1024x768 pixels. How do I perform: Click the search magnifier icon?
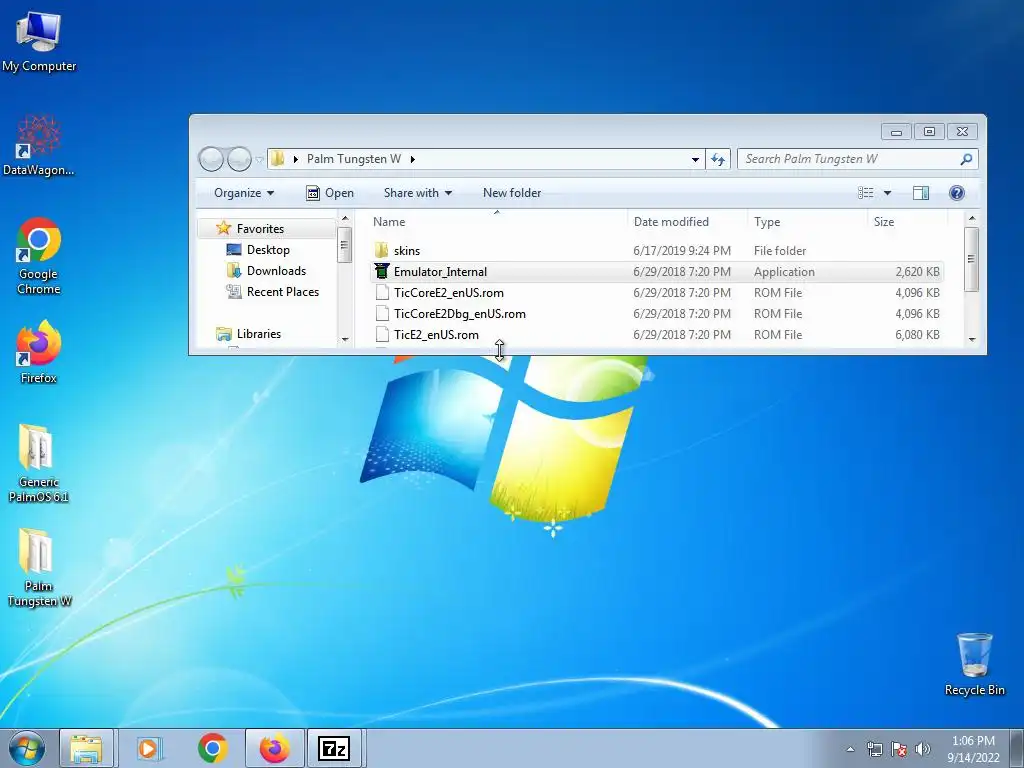point(966,159)
